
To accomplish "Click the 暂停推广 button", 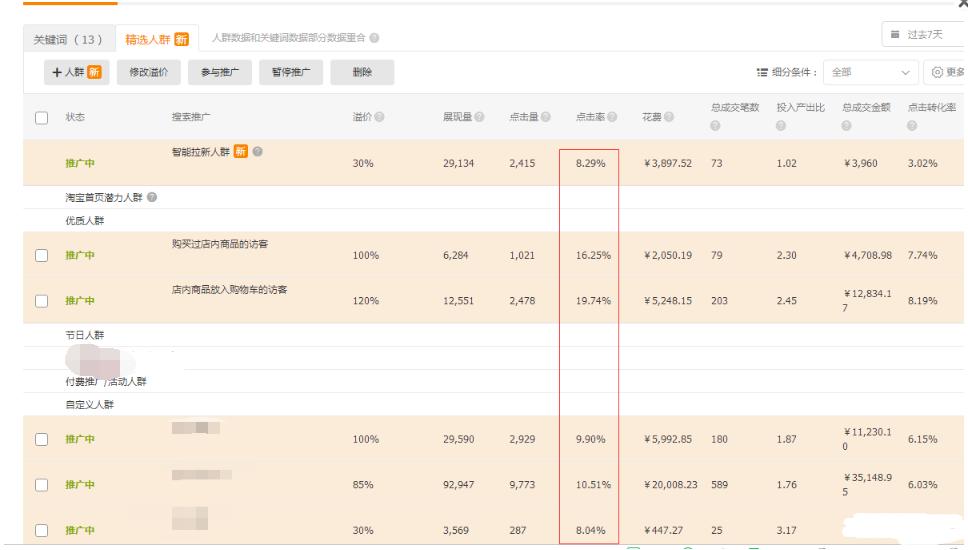I will pyautogui.click(x=291, y=72).
